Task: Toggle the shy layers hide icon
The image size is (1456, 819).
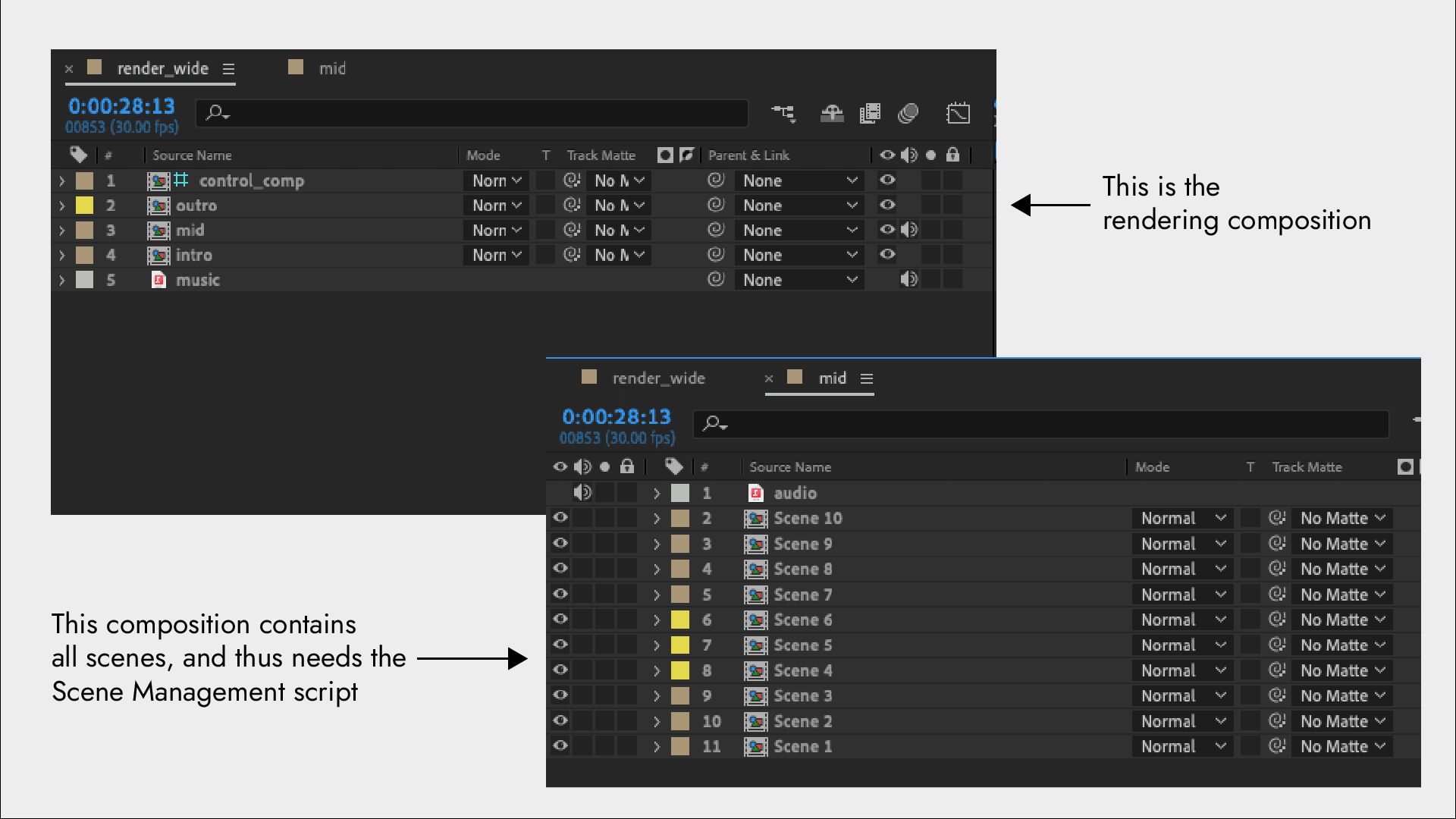Action: (832, 114)
